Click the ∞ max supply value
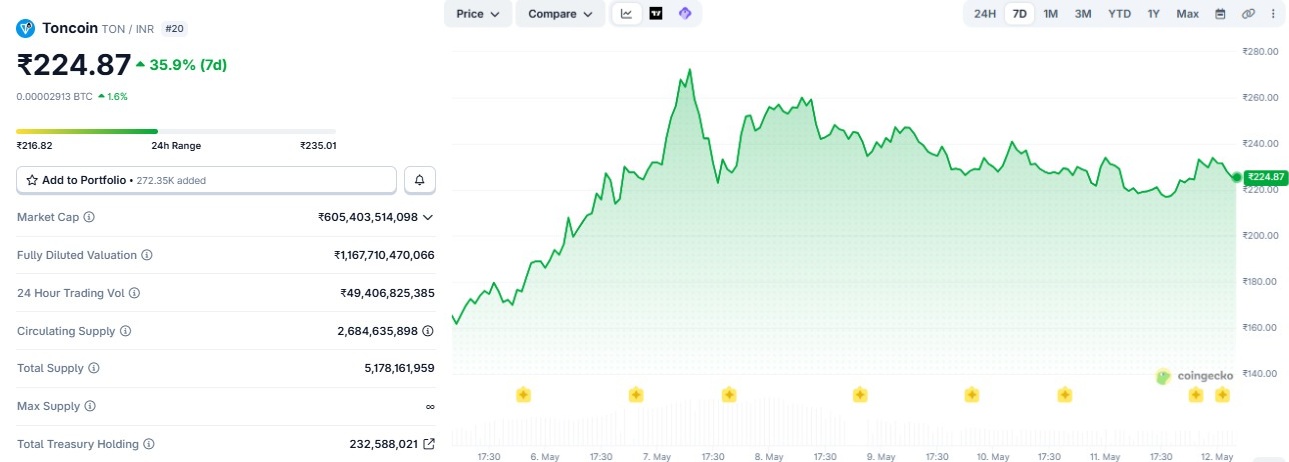Viewport: 1289px width, 462px height. (430, 406)
